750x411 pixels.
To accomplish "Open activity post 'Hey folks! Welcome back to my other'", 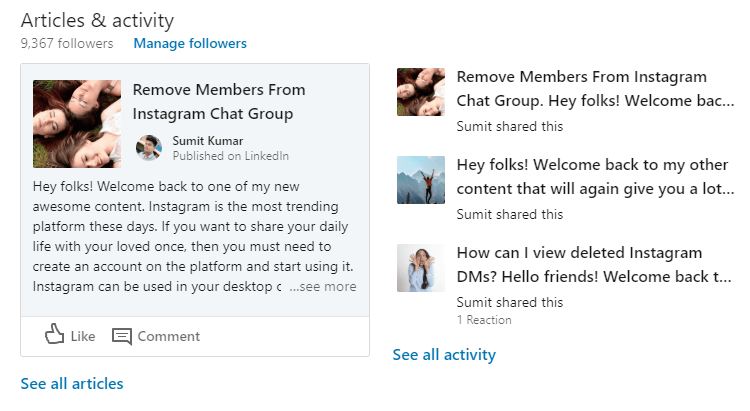I will (x=595, y=177).
